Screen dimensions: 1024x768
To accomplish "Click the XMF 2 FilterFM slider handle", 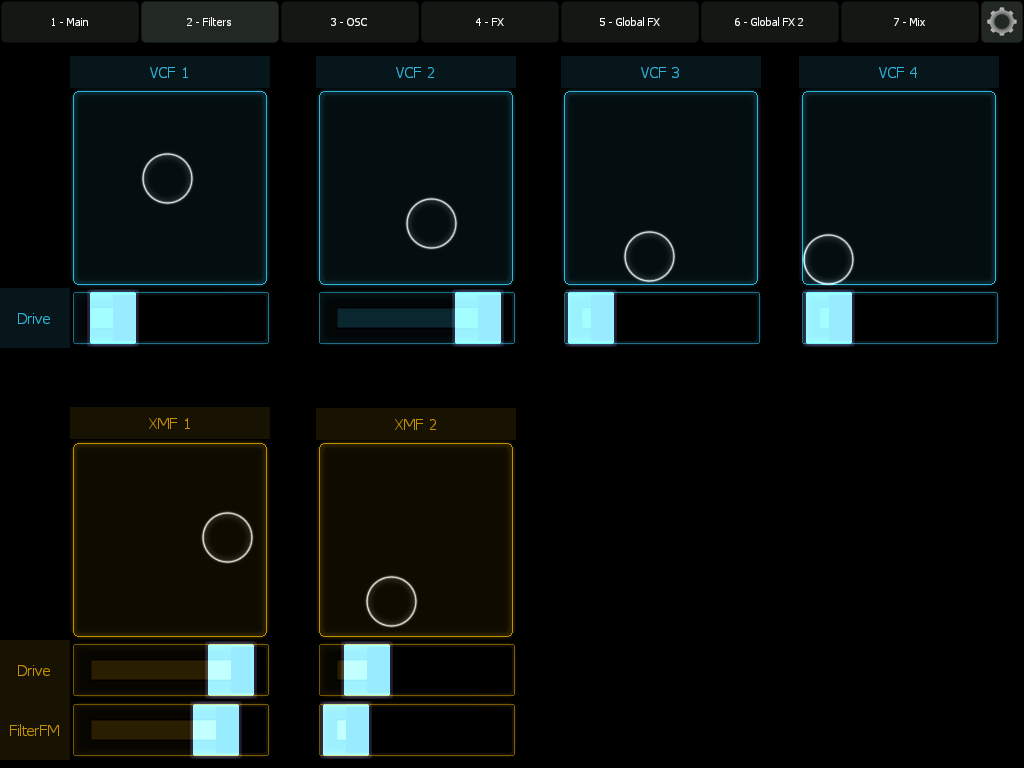I will [346, 730].
